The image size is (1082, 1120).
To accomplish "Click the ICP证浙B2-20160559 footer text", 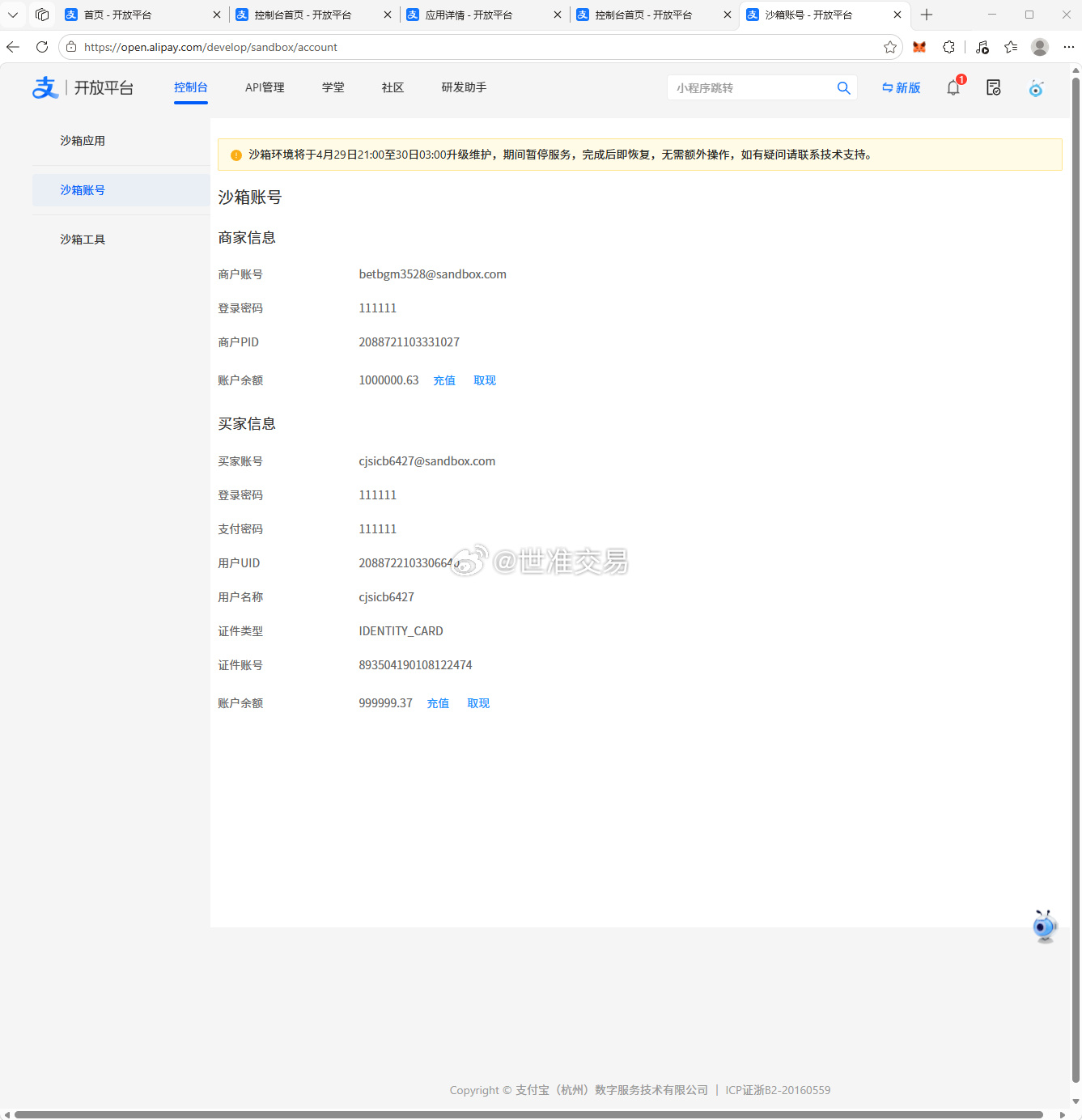I will [778, 1090].
